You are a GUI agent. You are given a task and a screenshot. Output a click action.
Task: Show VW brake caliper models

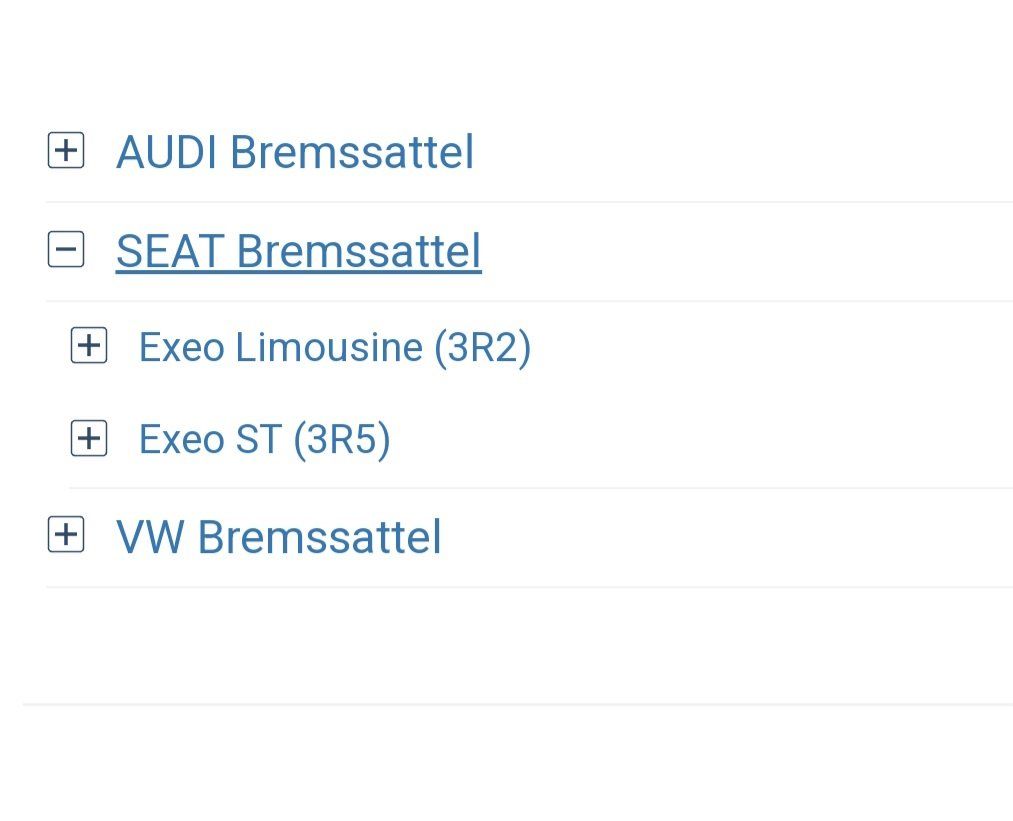pyautogui.click(x=66, y=536)
